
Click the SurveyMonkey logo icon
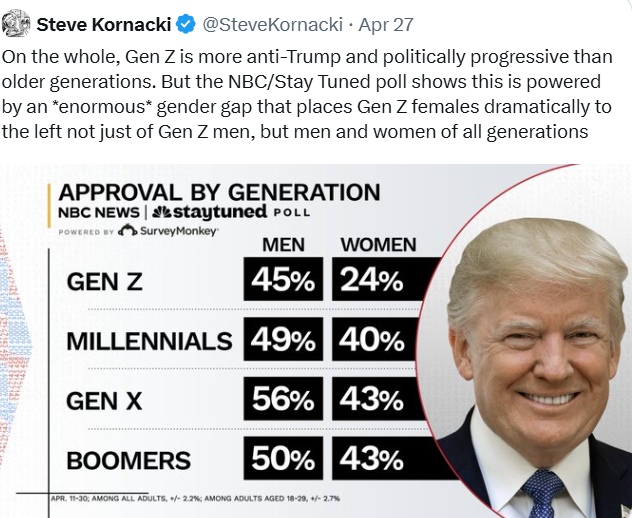click(x=128, y=230)
